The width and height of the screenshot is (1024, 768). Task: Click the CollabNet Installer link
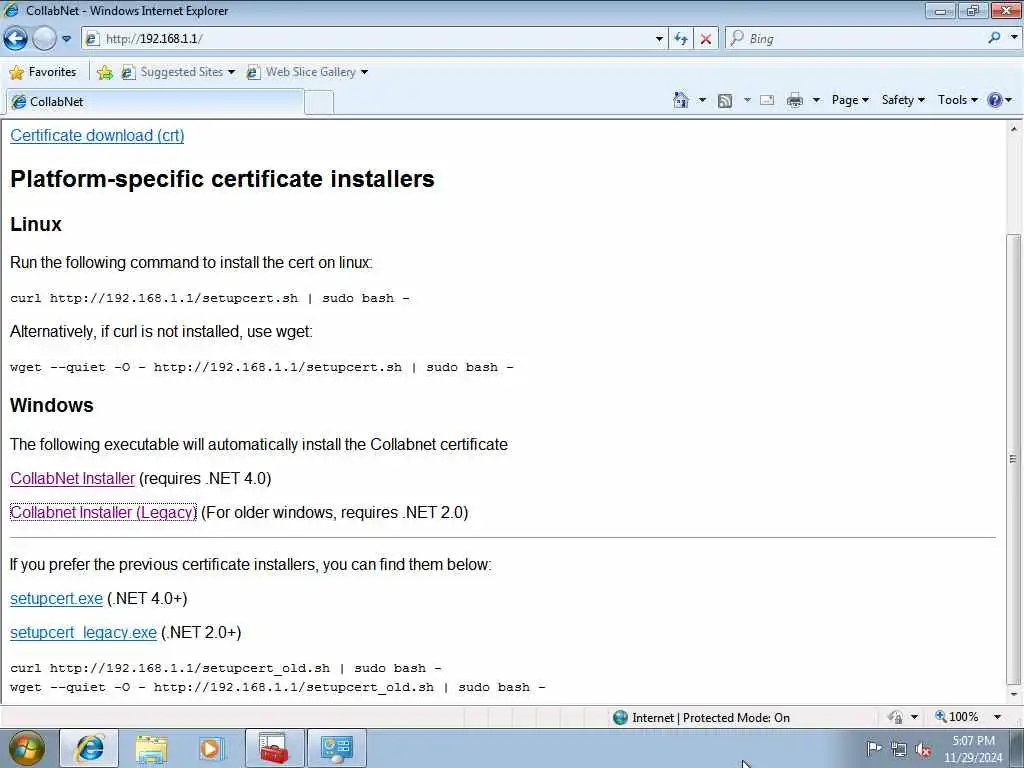[x=72, y=478]
